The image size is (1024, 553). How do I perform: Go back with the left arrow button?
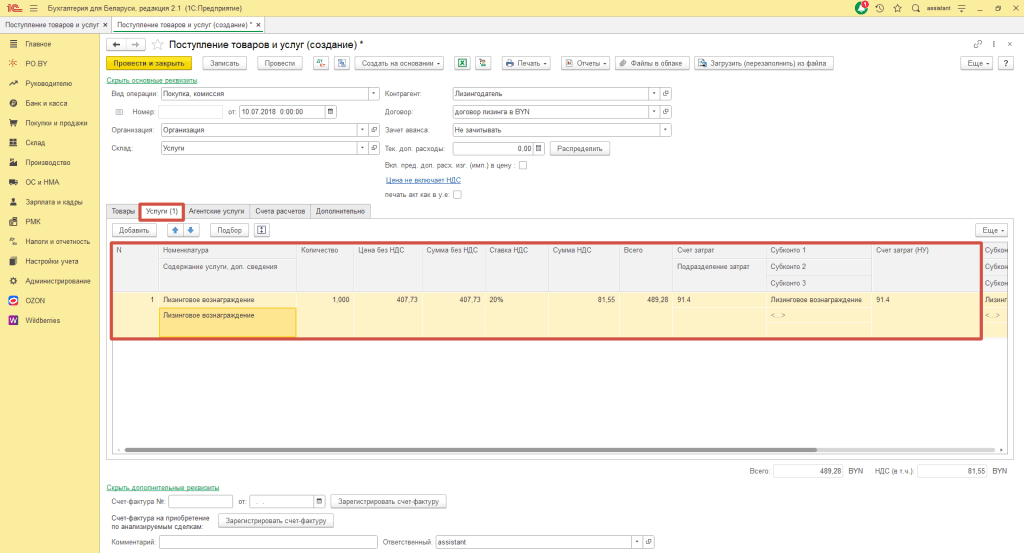[x=116, y=44]
